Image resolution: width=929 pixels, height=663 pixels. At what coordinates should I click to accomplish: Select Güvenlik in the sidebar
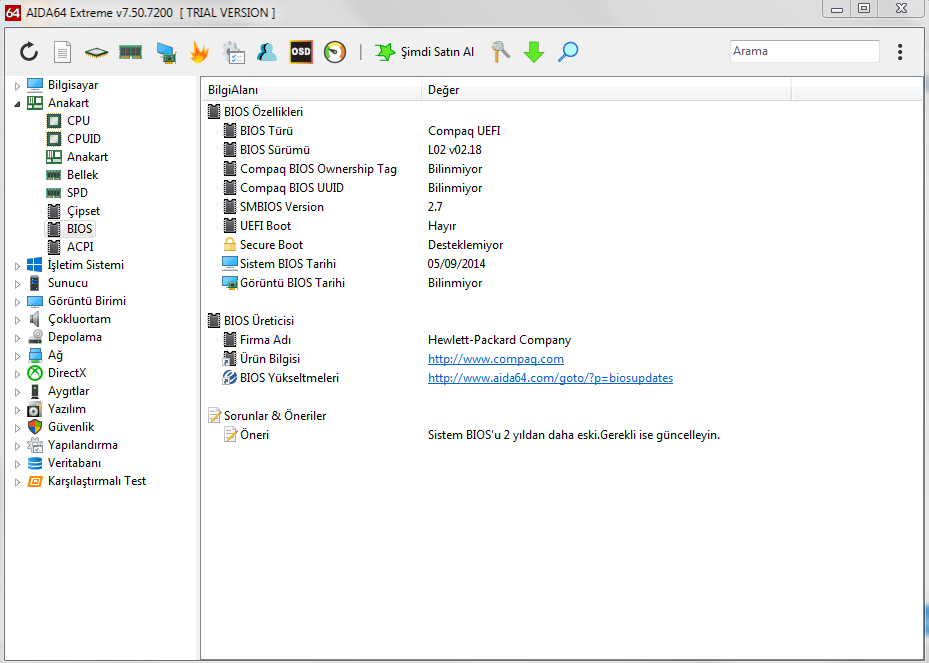[71, 427]
